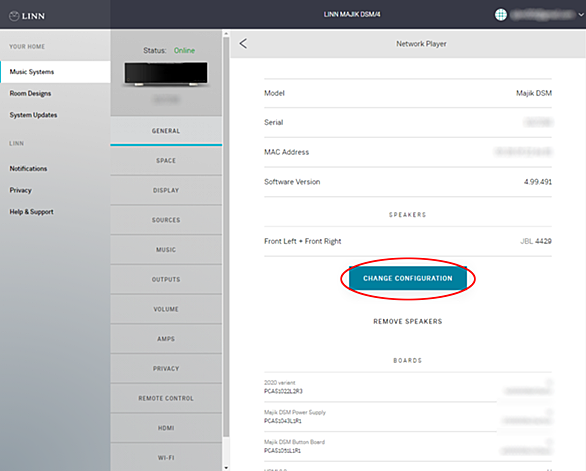The height and width of the screenshot is (471, 586).
Task: Open the Privacy sidebar link
Action: coord(21,190)
